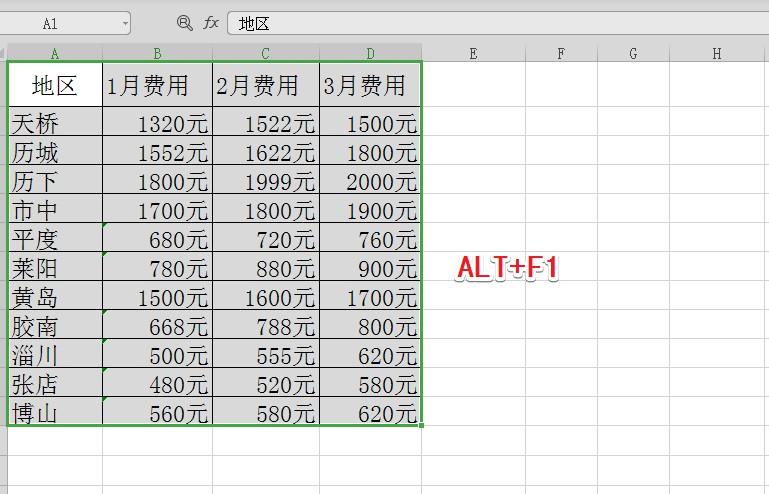Click the cell with 1522元
Viewport: 769px width, 494px height.
pyautogui.click(x=266, y=121)
